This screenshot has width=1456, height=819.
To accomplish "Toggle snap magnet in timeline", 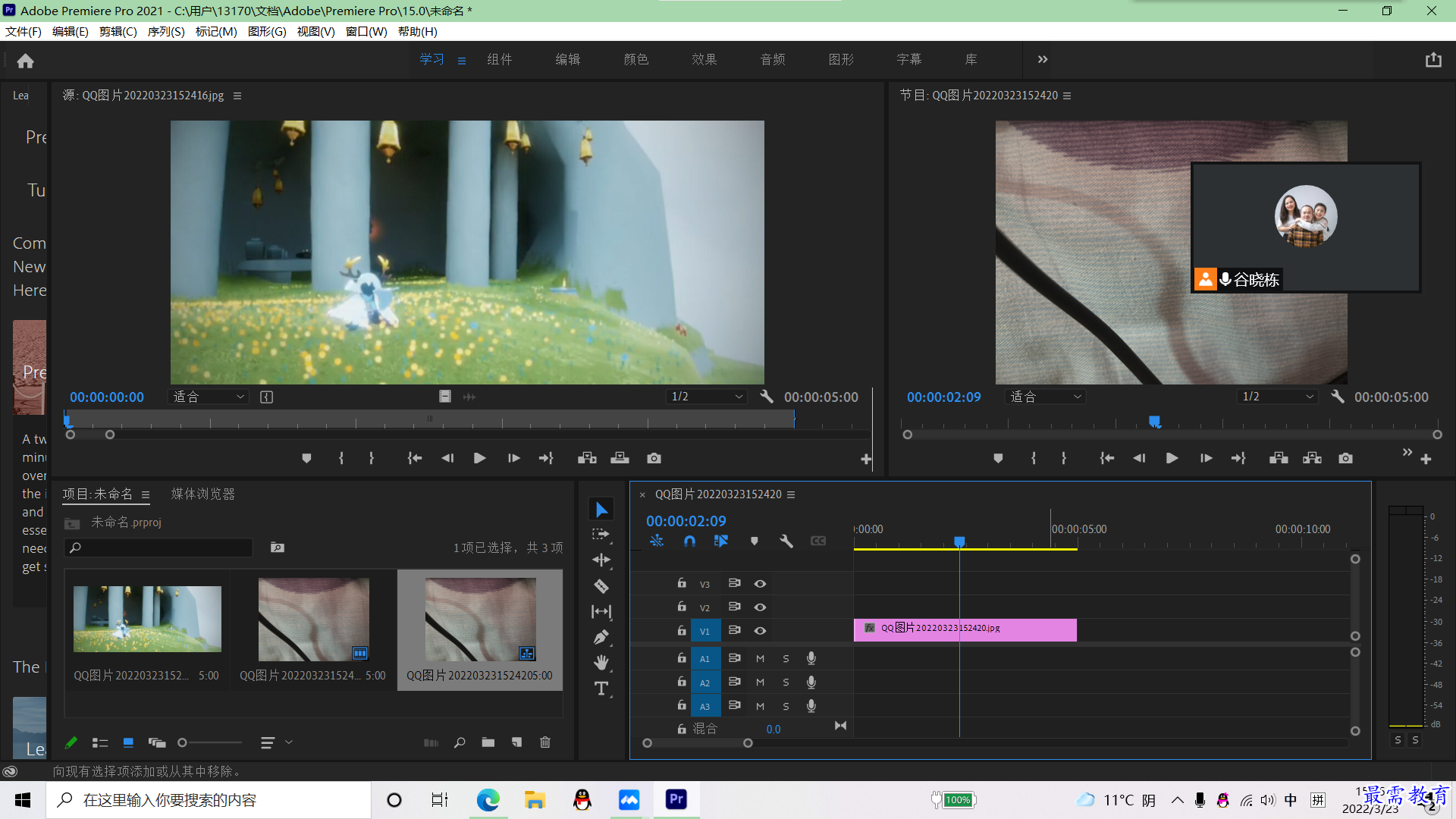I will coord(689,541).
